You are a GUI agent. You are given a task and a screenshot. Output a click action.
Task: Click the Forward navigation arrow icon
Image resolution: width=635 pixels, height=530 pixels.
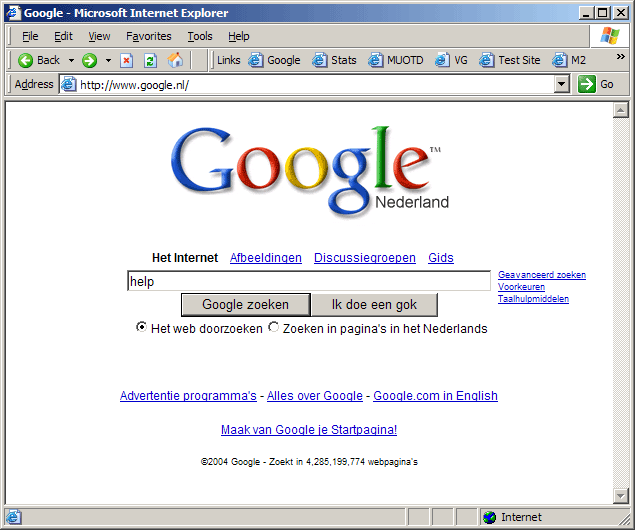[90, 60]
